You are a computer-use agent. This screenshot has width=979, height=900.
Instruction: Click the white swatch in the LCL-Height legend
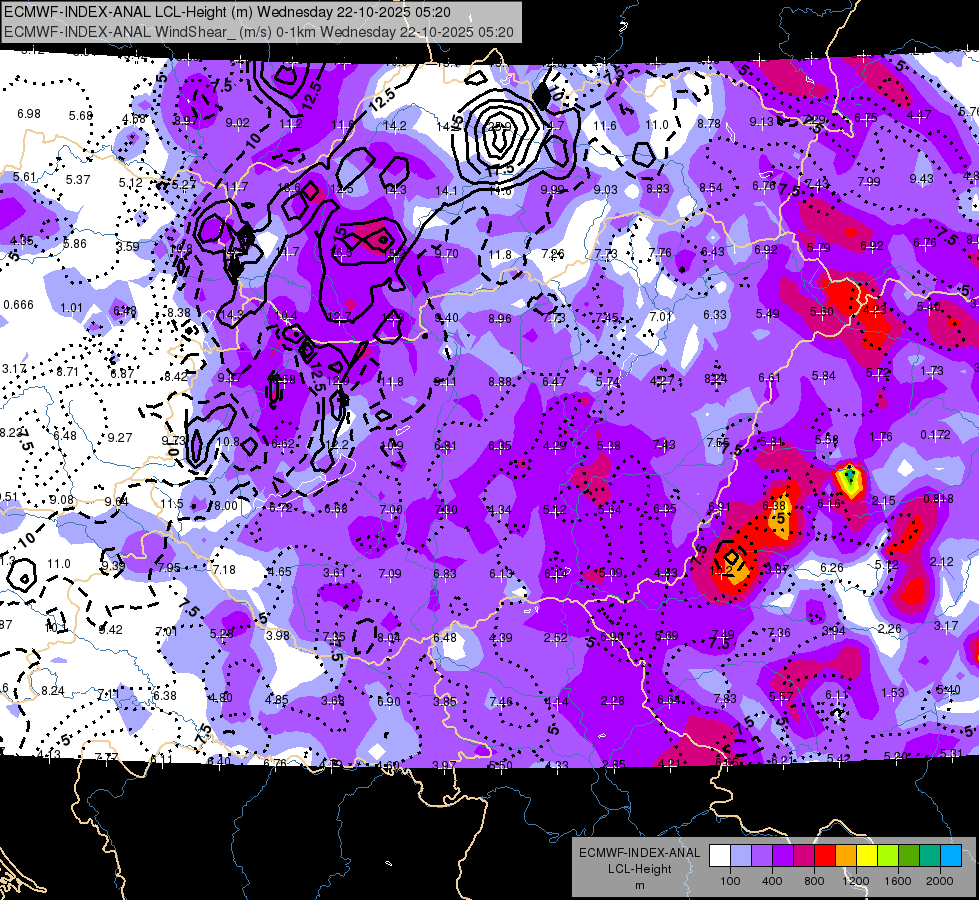click(x=720, y=856)
